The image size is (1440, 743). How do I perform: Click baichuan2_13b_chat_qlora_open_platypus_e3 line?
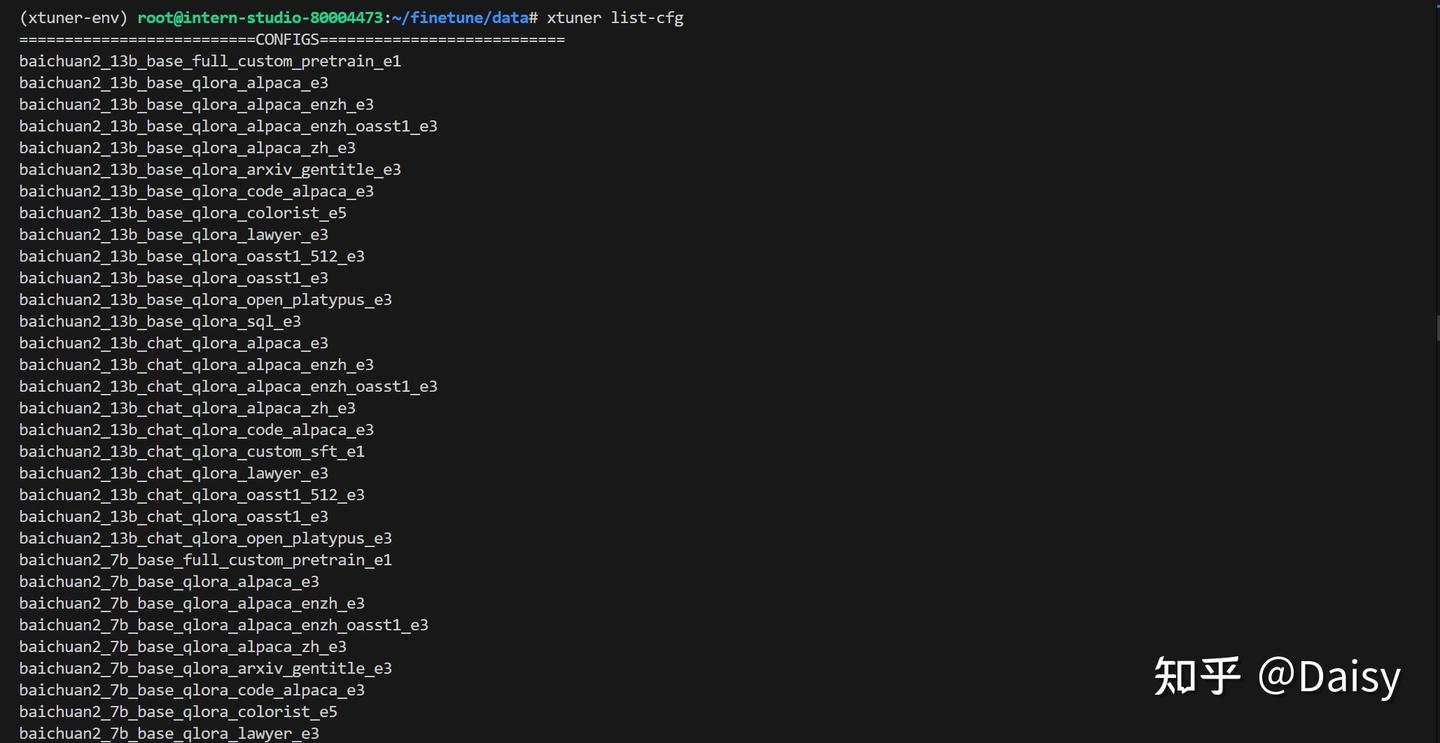[205, 538]
